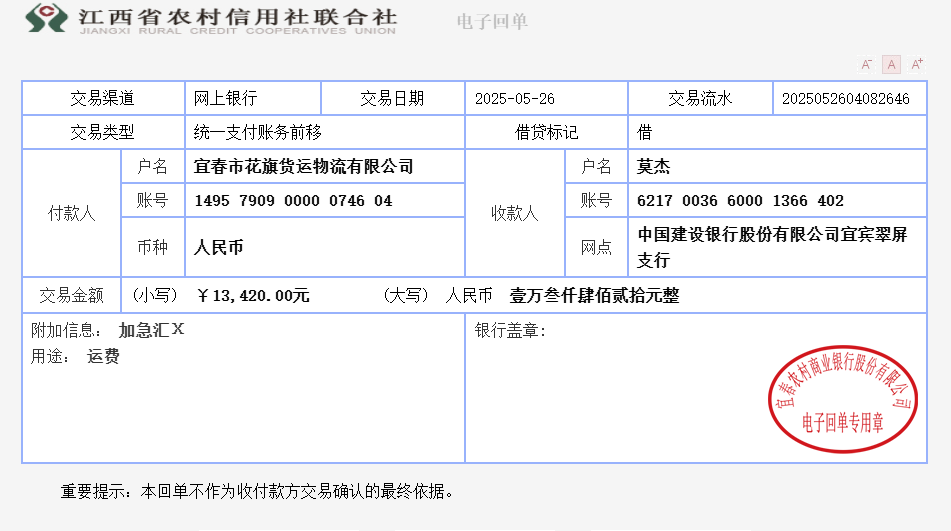951x531 pixels.
Task: Click payee branch 中国建设银行股份有限公司宜宾翠屏支行
Action: point(772,247)
